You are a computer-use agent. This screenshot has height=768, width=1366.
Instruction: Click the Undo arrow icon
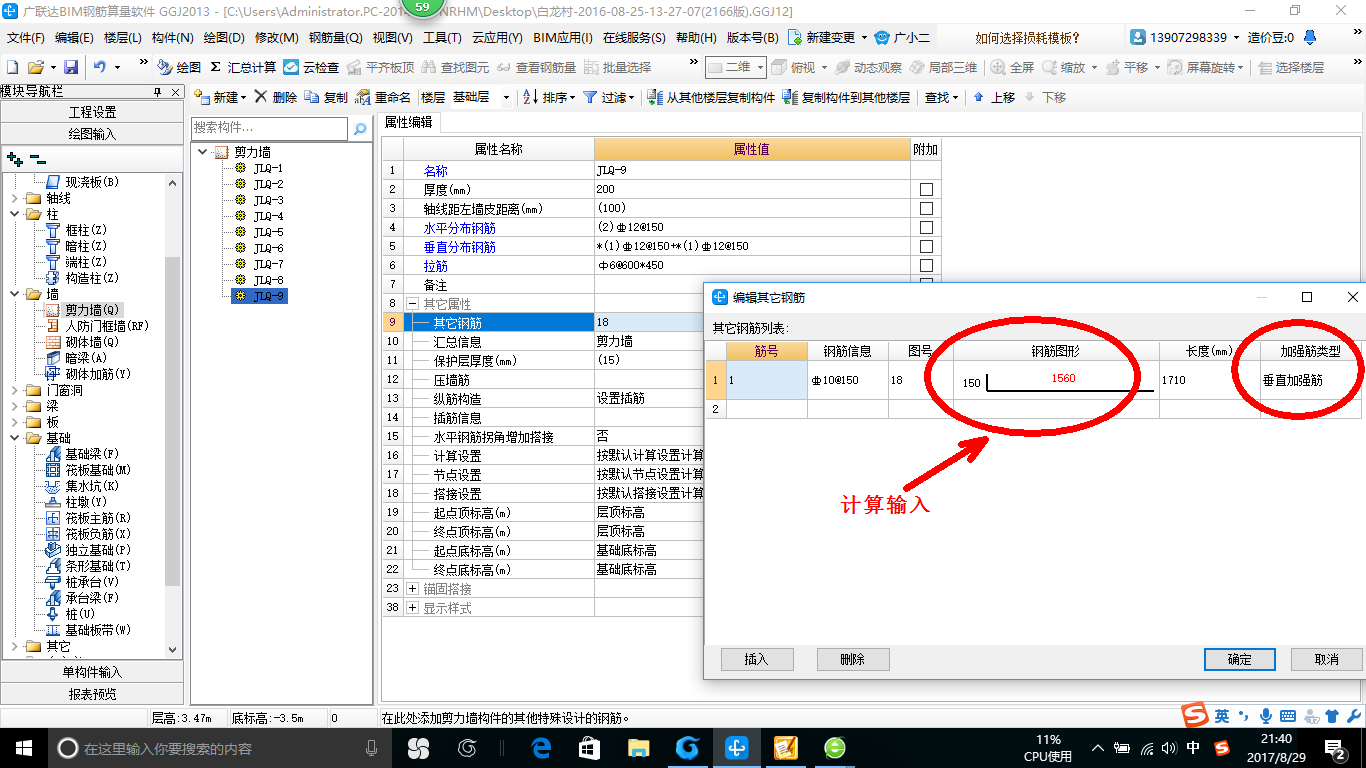point(100,67)
